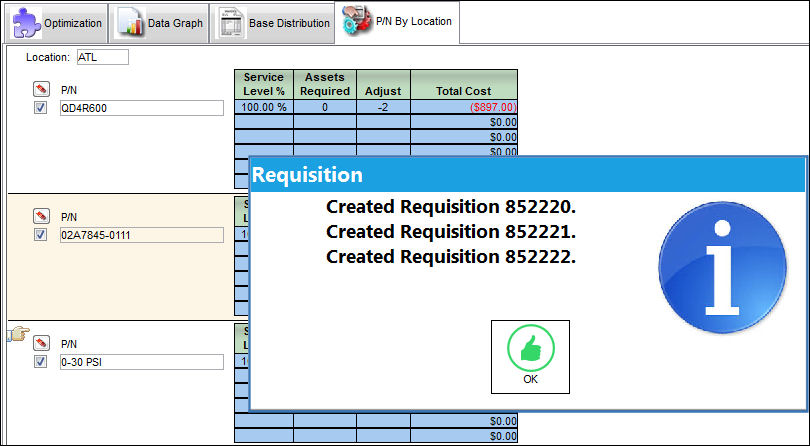Click the edit icon above 02A7845-0111

(x=41, y=216)
